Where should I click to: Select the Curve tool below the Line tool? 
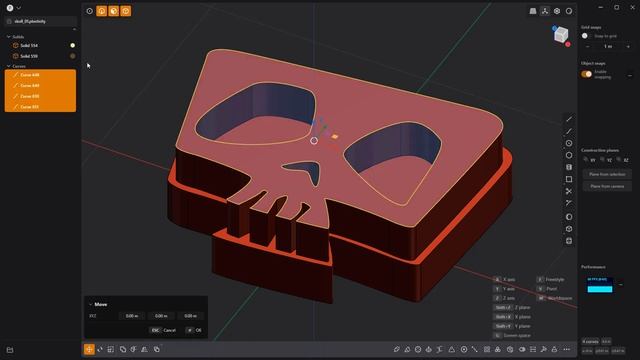(569, 131)
